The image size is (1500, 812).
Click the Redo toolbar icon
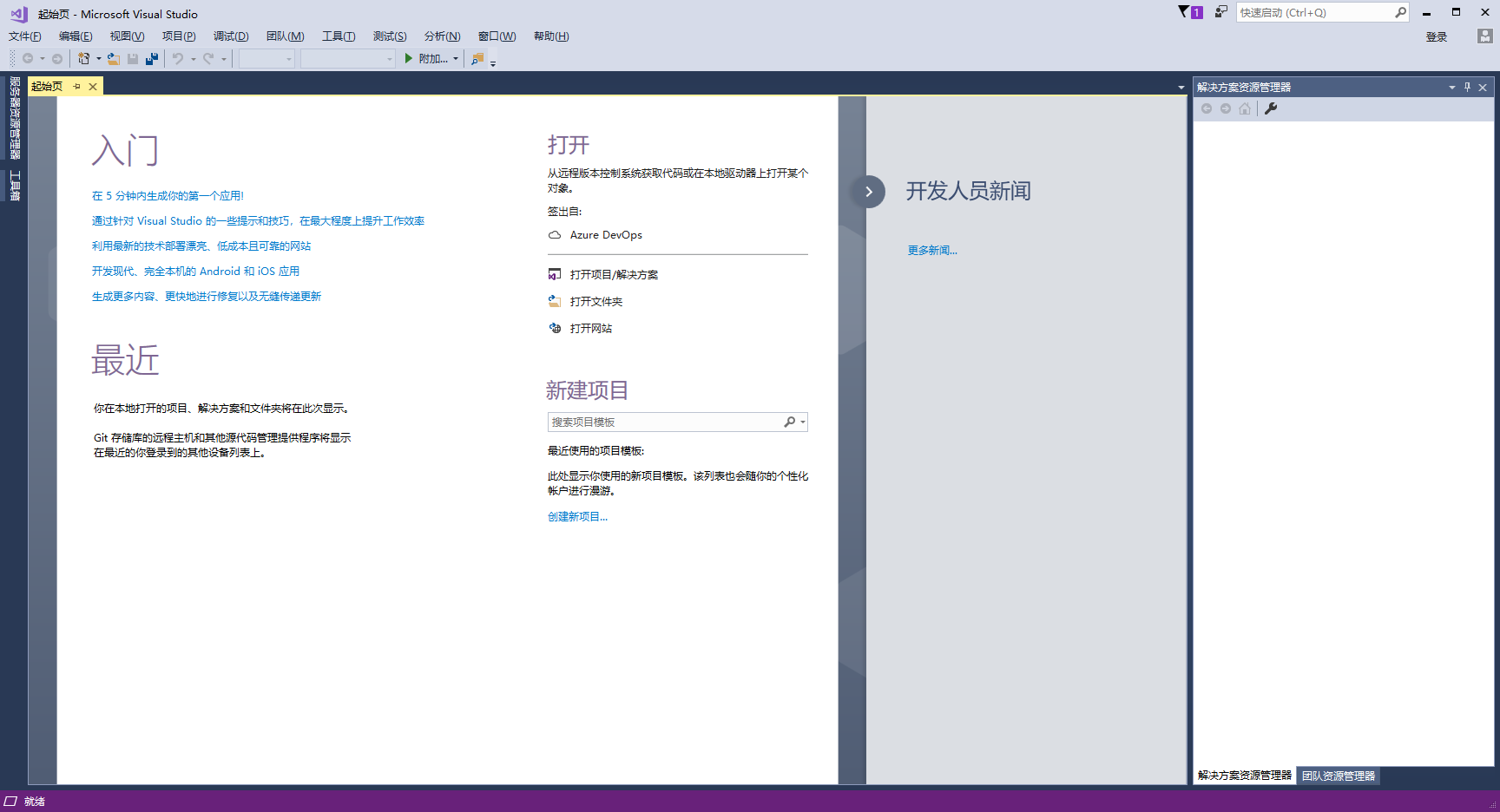click(208, 58)
